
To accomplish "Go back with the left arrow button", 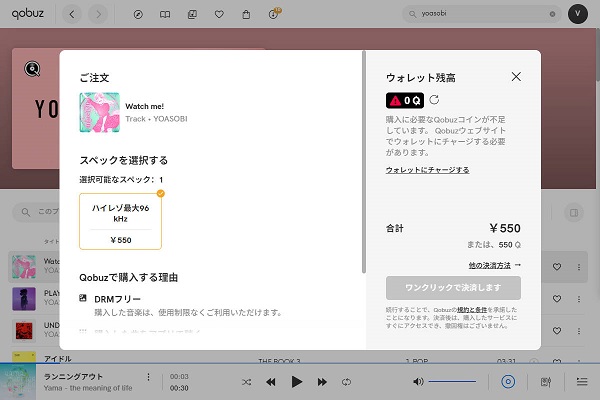I will [72, 14].
